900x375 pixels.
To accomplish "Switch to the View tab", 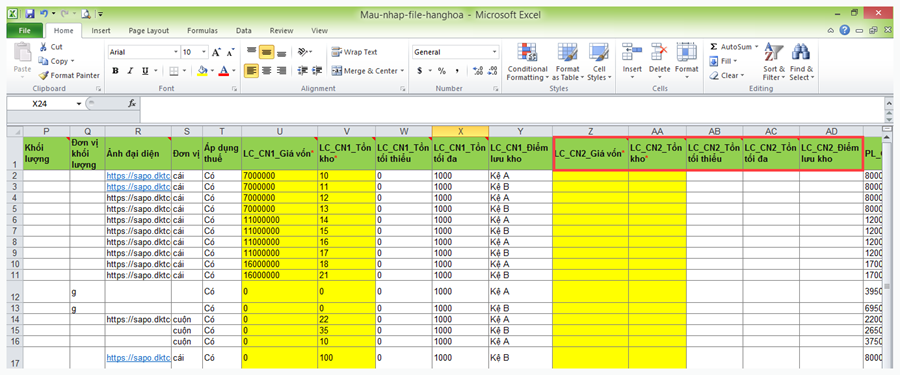I will coord(319,30).
